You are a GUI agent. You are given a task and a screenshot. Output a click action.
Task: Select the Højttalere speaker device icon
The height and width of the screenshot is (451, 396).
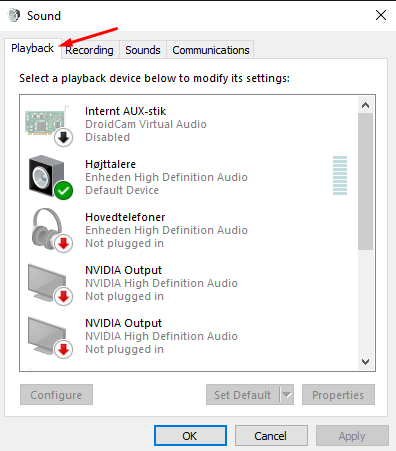tap(51, 177)
